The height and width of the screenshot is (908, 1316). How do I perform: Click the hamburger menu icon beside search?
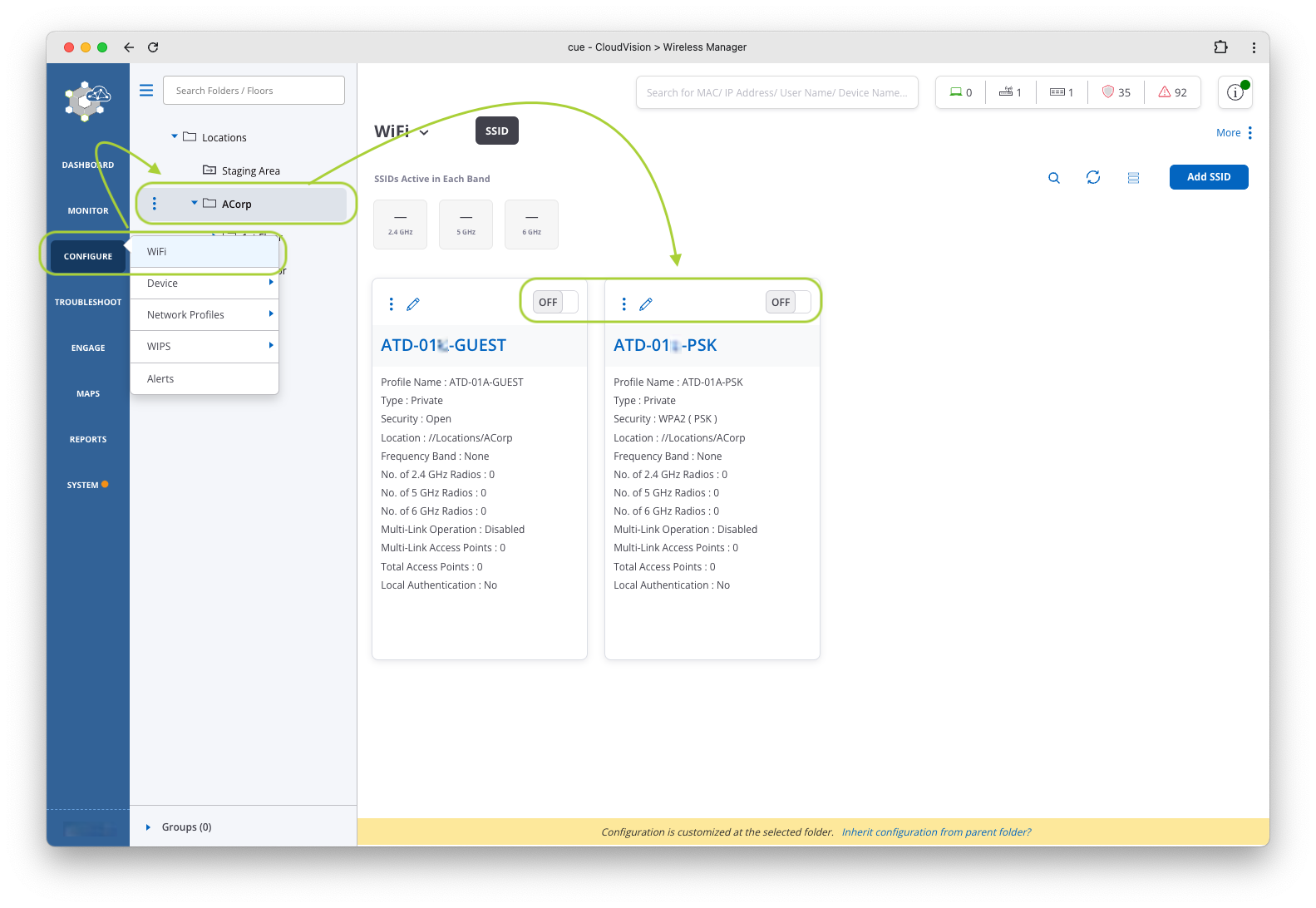[146, 91]
